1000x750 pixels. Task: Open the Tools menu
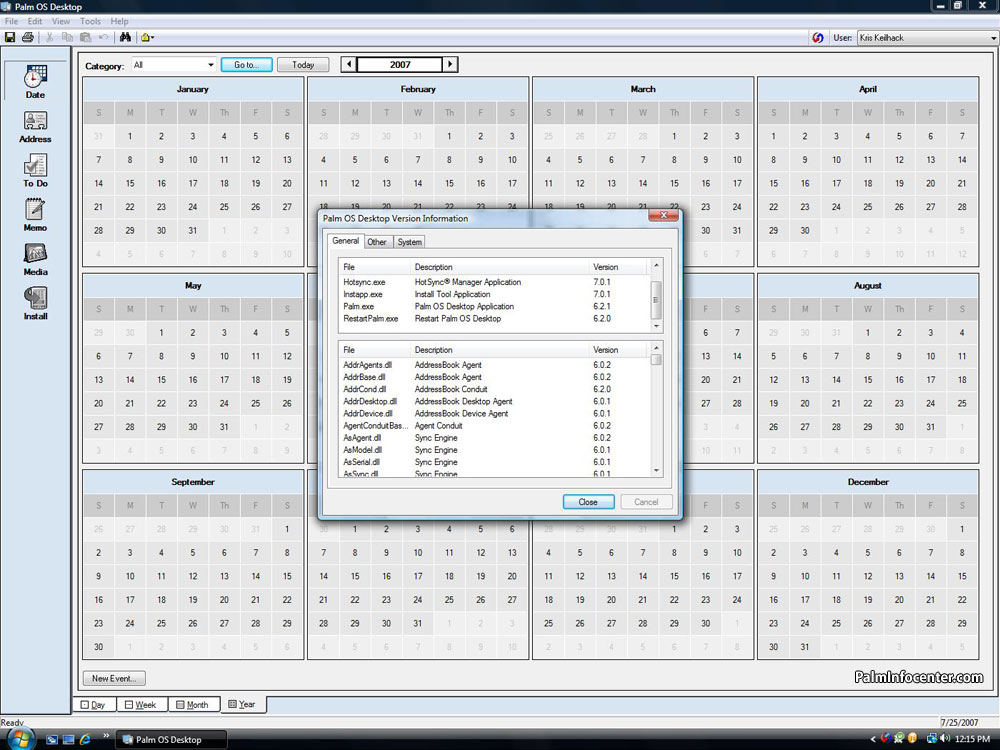[90, 21]
